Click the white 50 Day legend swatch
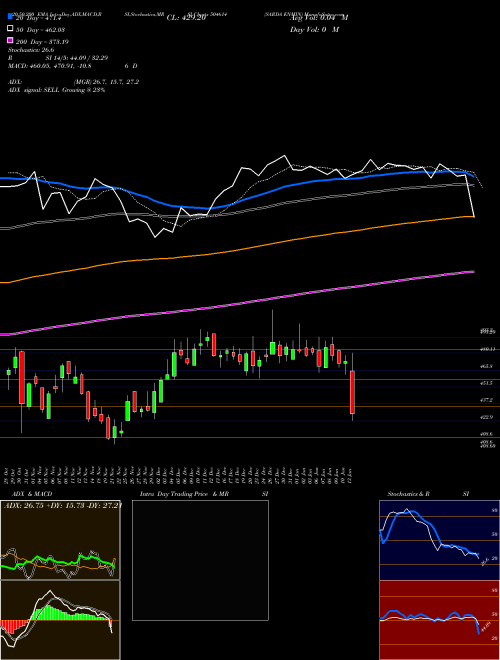Screen dimensions: 500x660 (x=10, y=29)
